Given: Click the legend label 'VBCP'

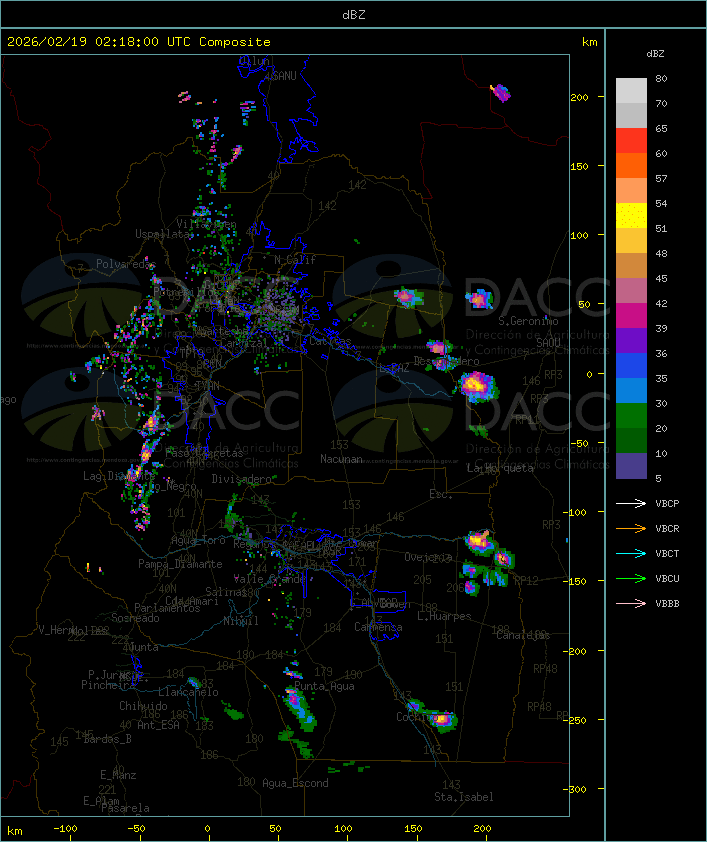Looking at the screenshot, I should coord(667,504).
